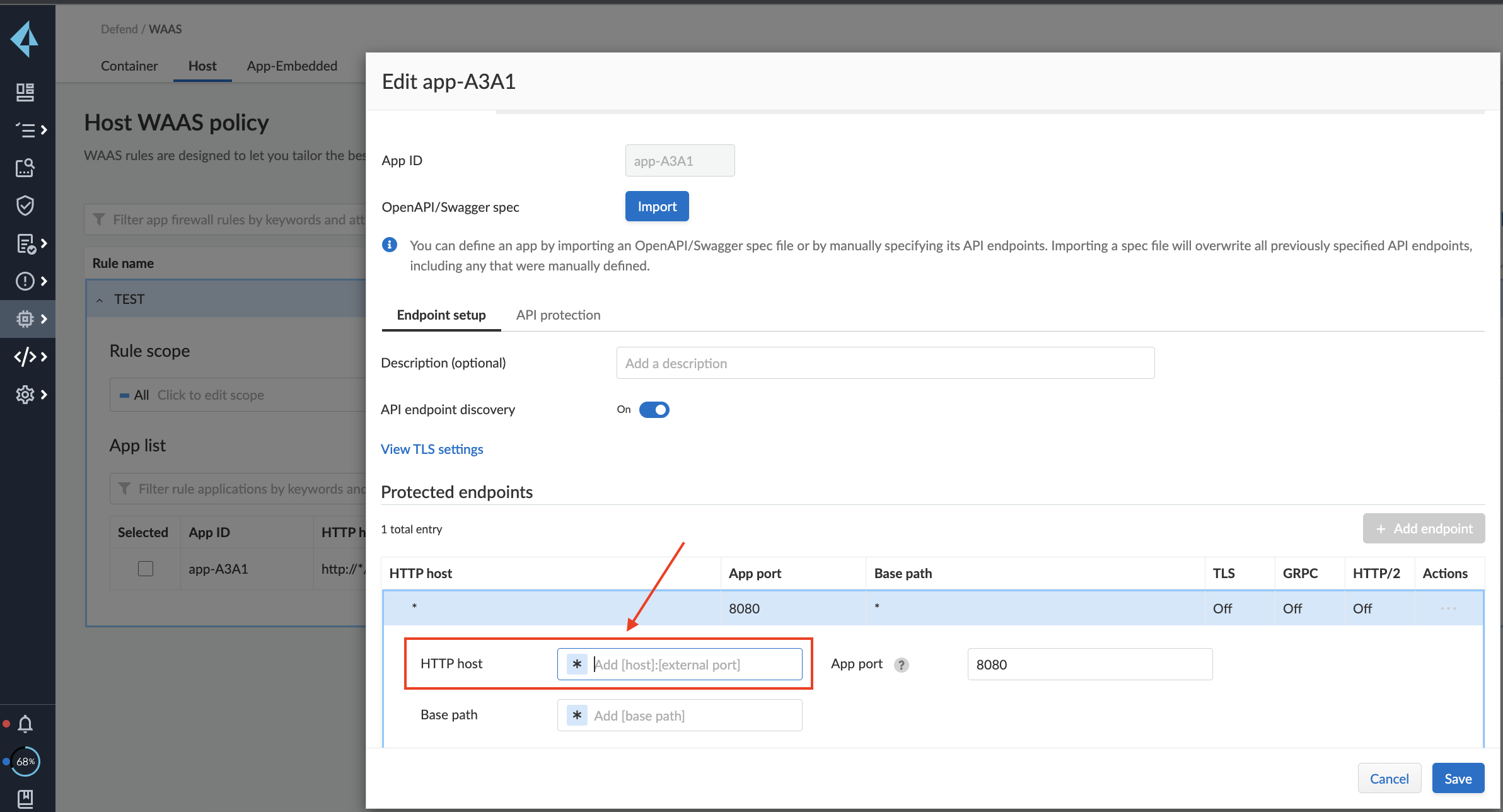The image size is (1503, 812).
Task: Click the App port help question icon
Action: (902, 665)
